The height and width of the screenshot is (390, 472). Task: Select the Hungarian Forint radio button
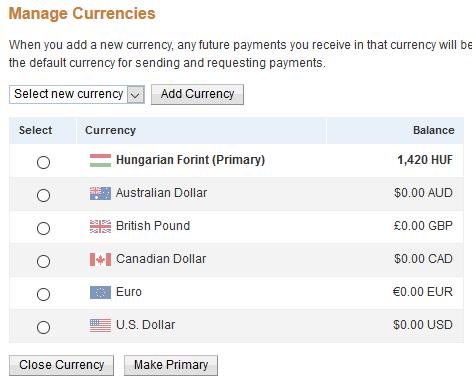coord(43,162)
